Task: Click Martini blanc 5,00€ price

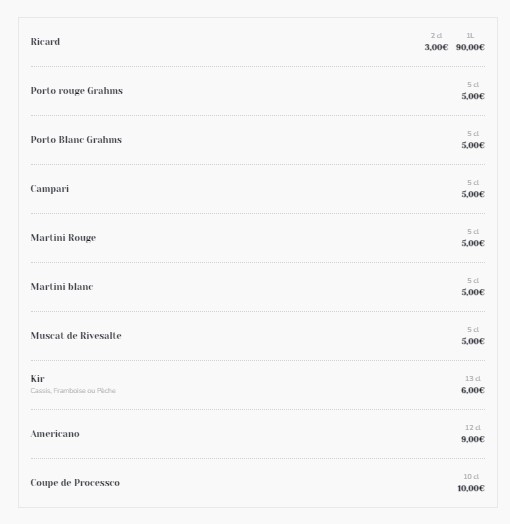Action: tap(473, 292)
